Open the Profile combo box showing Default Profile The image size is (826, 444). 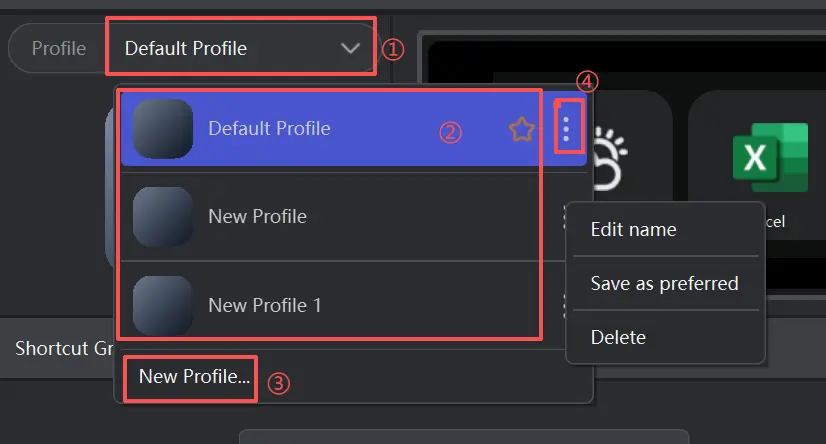(241, 48)
